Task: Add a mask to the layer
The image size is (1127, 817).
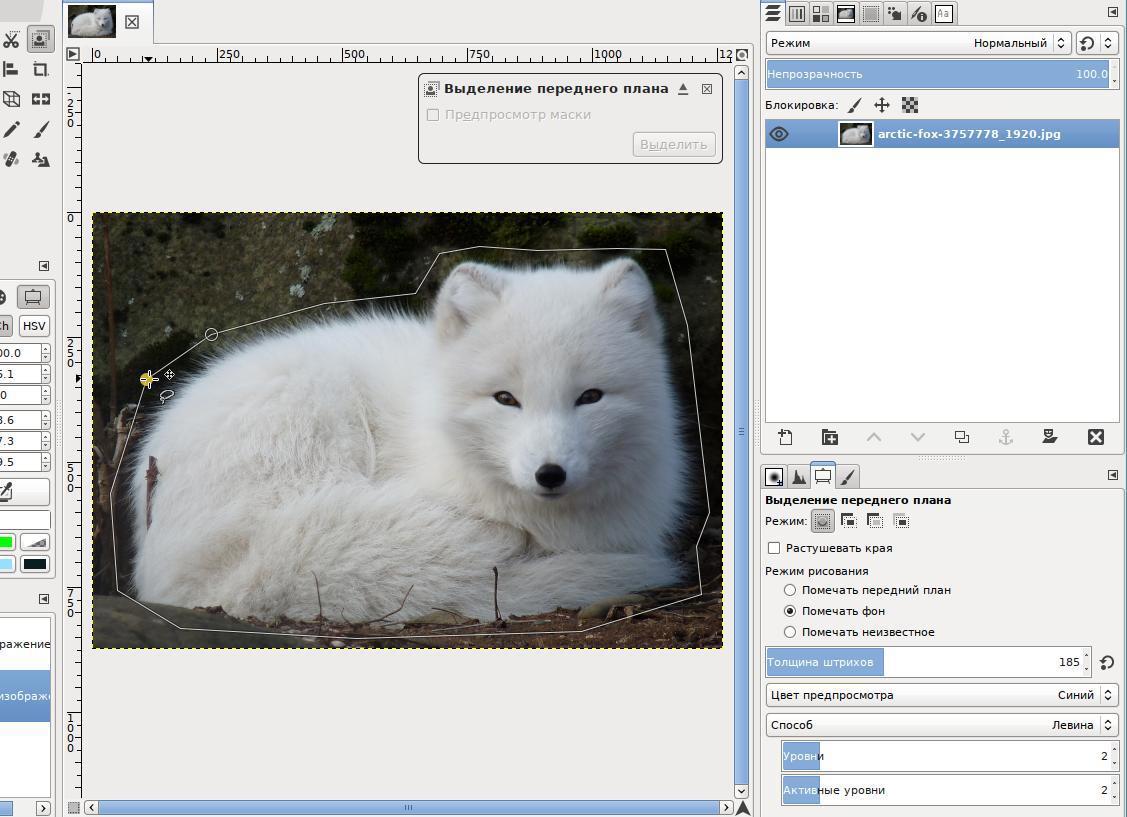Action: (x=1049, y=437)
